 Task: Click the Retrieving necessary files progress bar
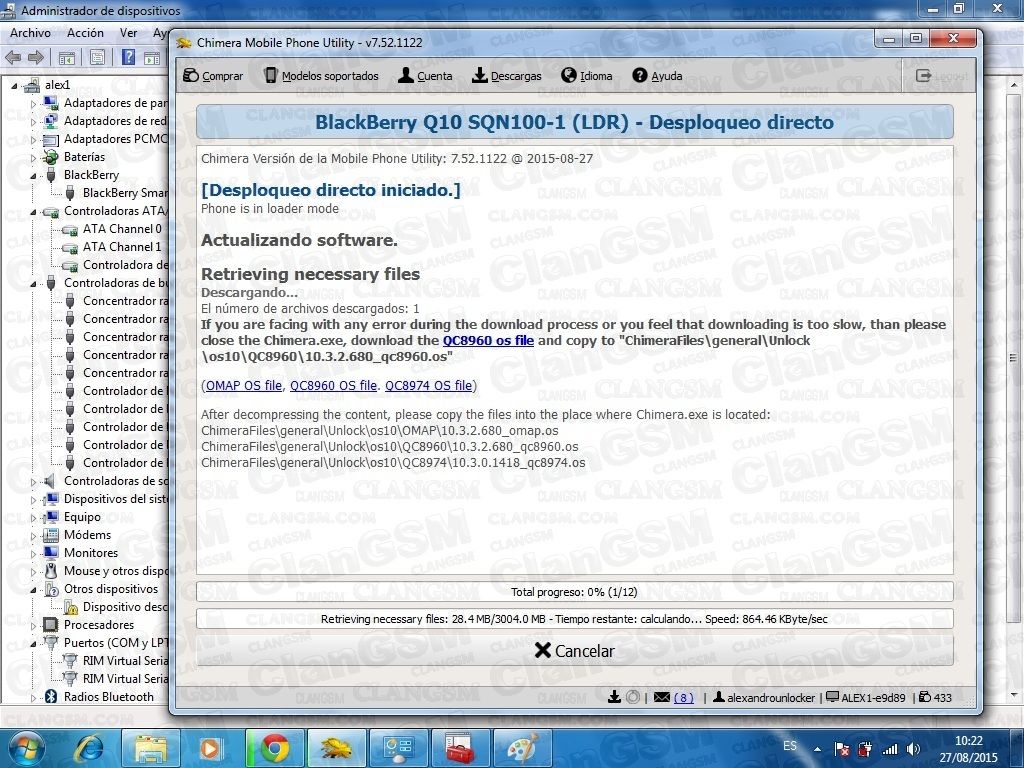575,618
